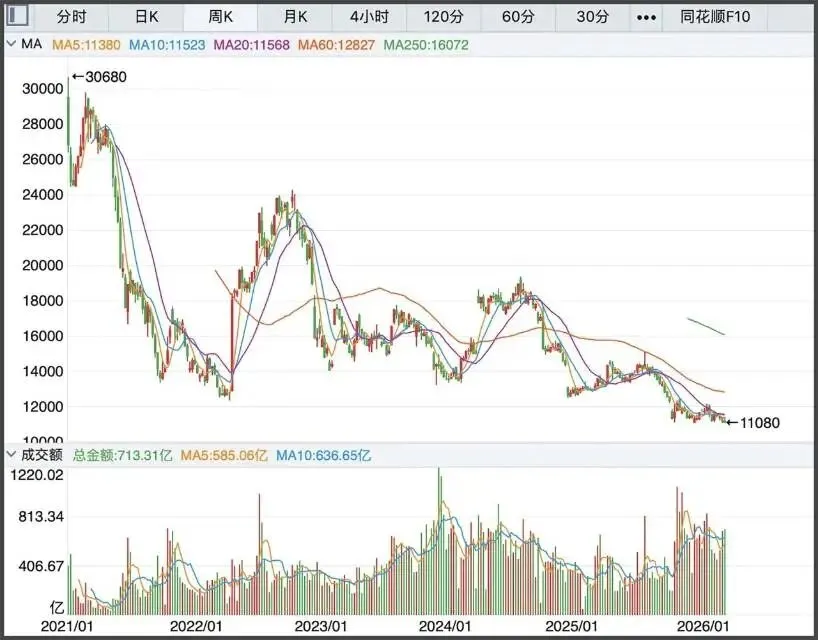
Task: Collapse the 成交额 panel chevron
Action: point(11,455)
